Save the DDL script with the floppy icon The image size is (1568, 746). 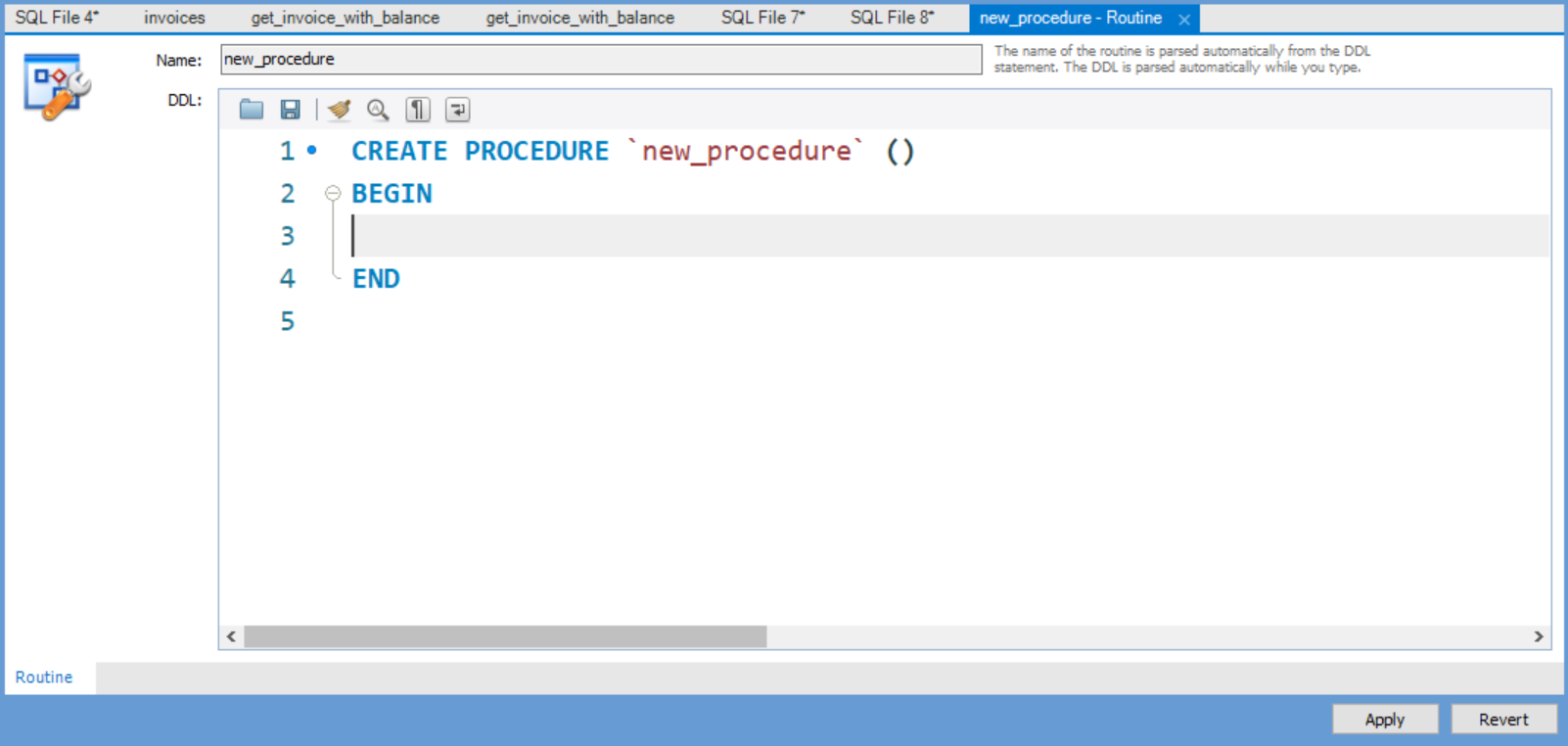click(290, 110)
